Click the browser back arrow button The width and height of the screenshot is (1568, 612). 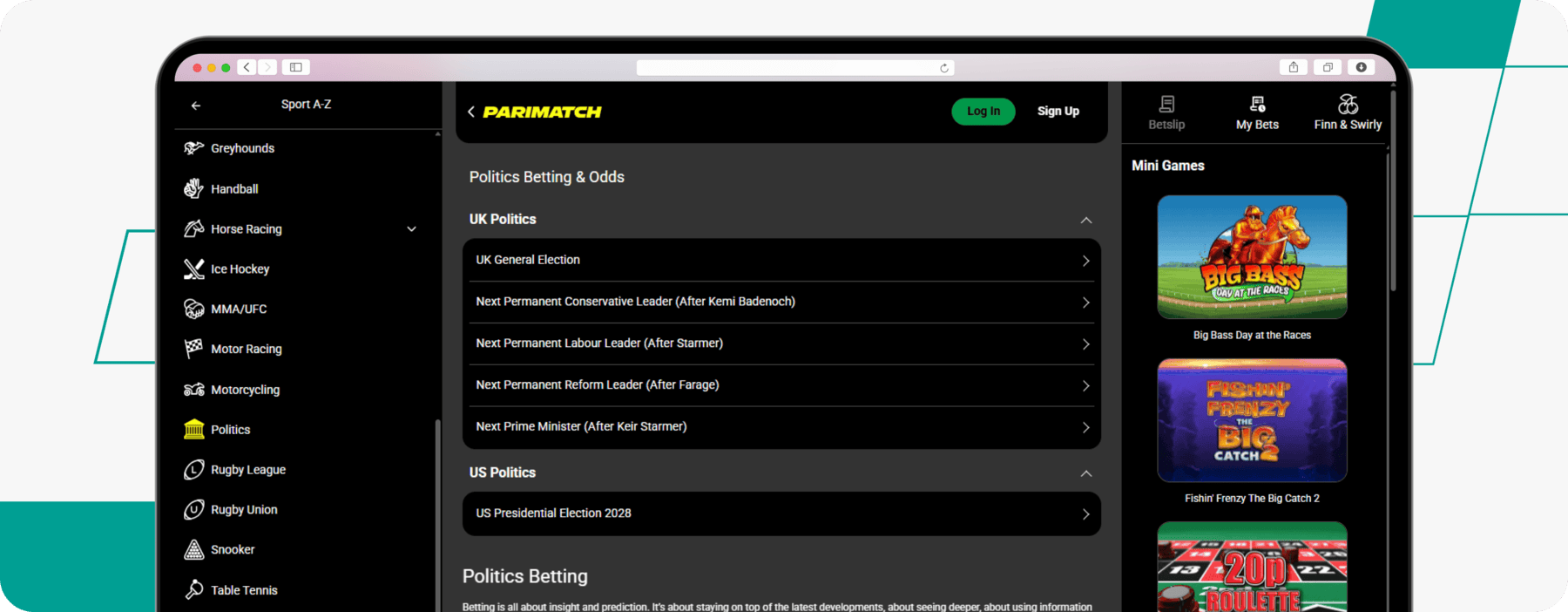coord(247,67)
